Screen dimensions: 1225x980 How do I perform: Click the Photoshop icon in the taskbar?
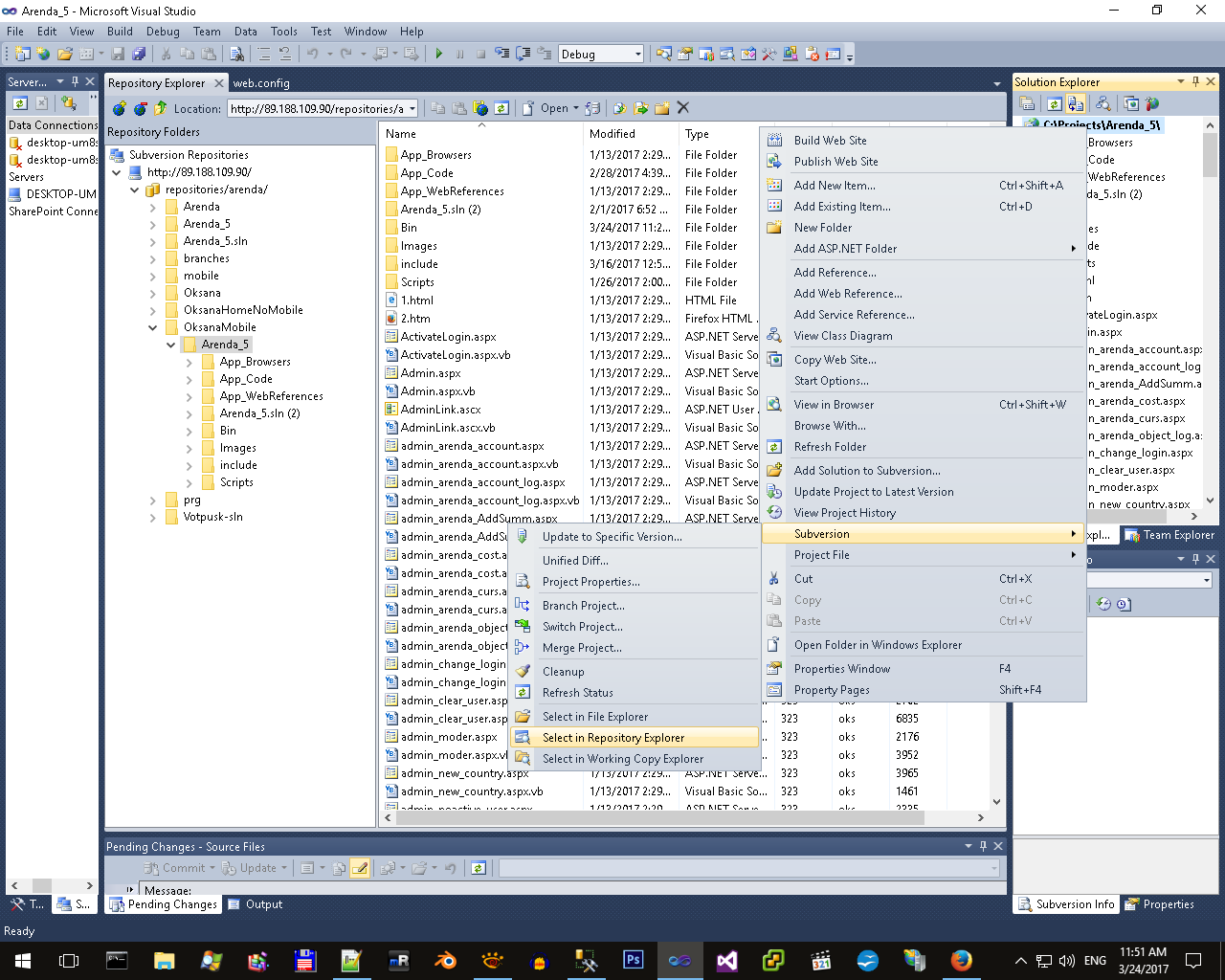633,960
